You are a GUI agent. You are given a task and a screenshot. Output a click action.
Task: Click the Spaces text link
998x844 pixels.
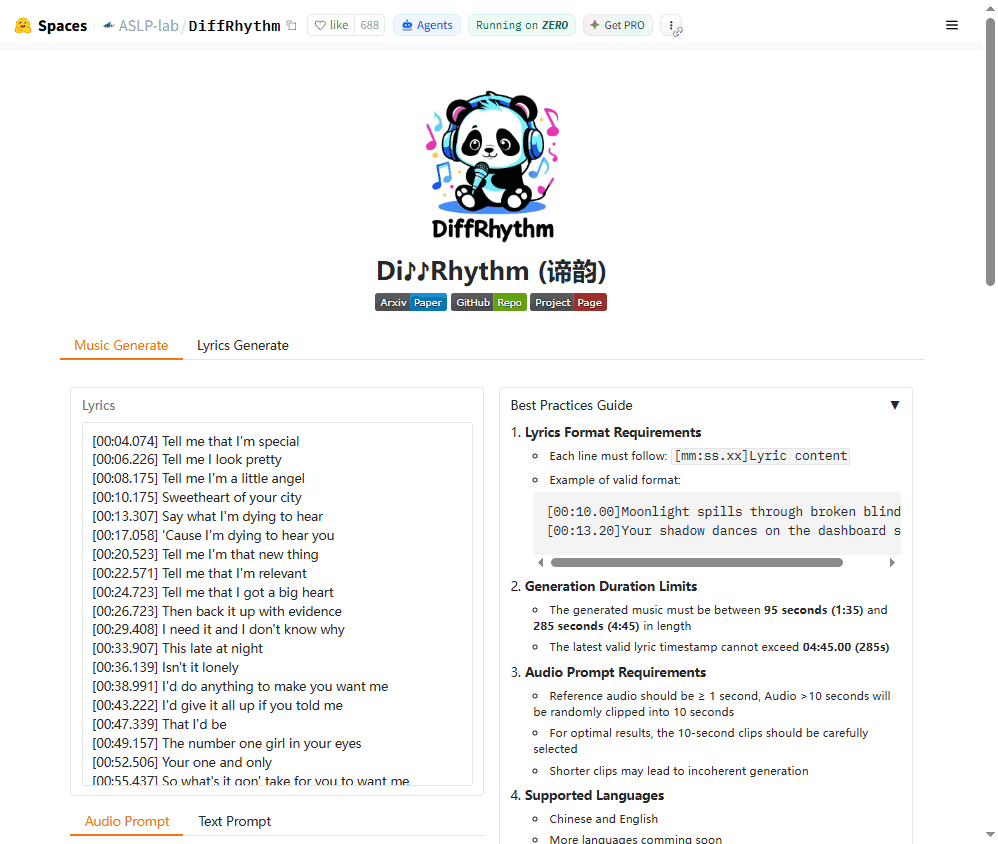point(62,25)
